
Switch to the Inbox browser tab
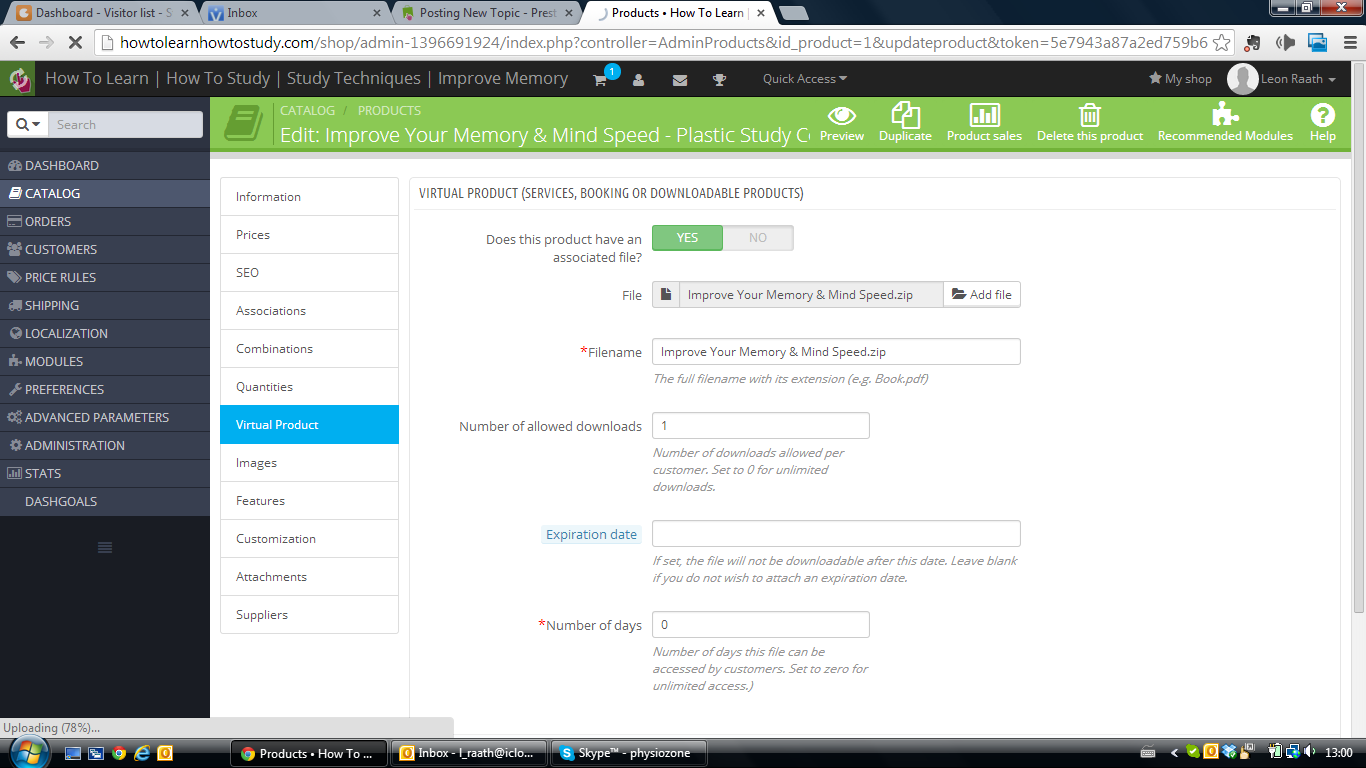pos(295,13)
